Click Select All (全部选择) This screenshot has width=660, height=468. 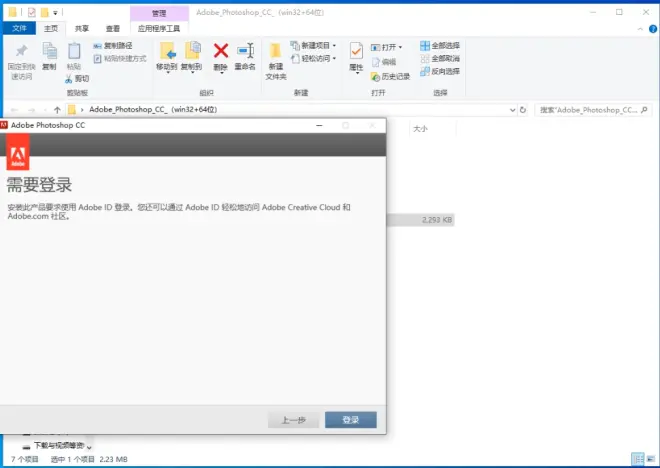click(440, 45)
